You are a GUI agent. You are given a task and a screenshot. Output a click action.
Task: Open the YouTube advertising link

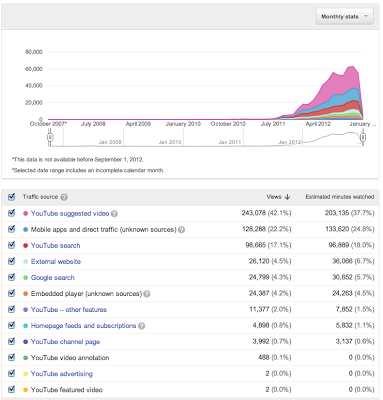pos(62,374)
